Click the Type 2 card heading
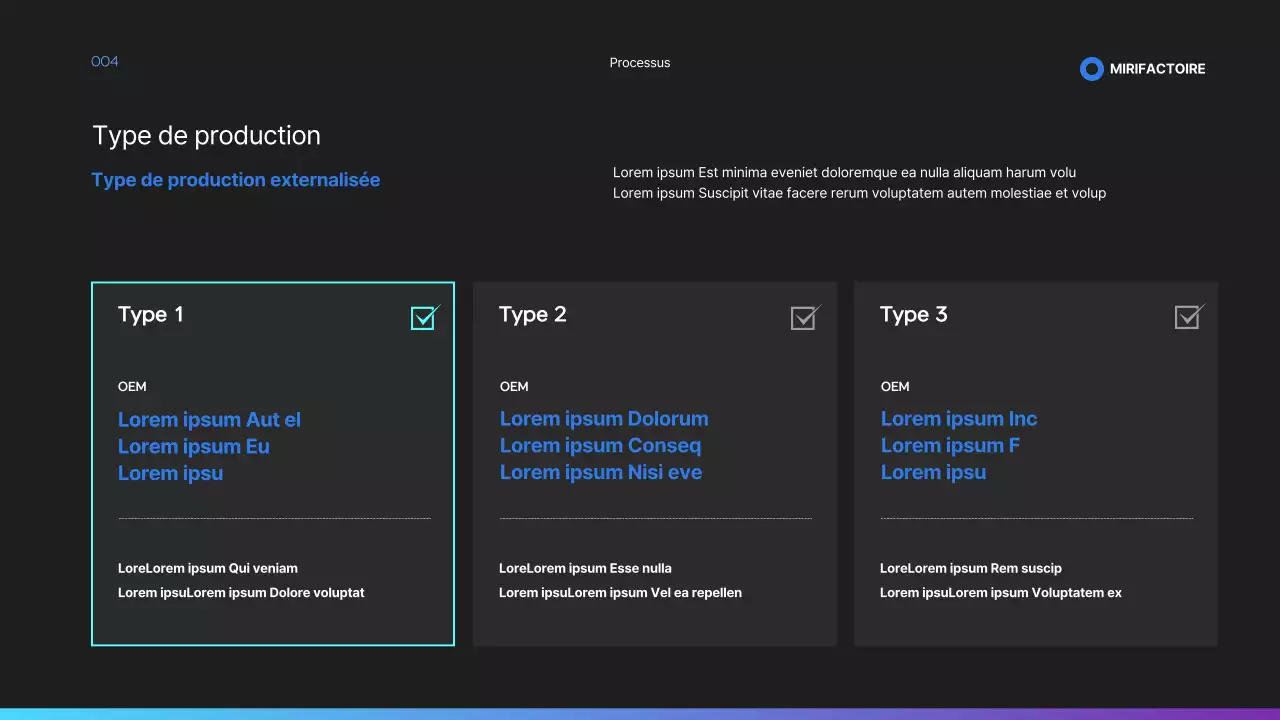Viewport: 1280px width, 720px height. tap(533, 314)
